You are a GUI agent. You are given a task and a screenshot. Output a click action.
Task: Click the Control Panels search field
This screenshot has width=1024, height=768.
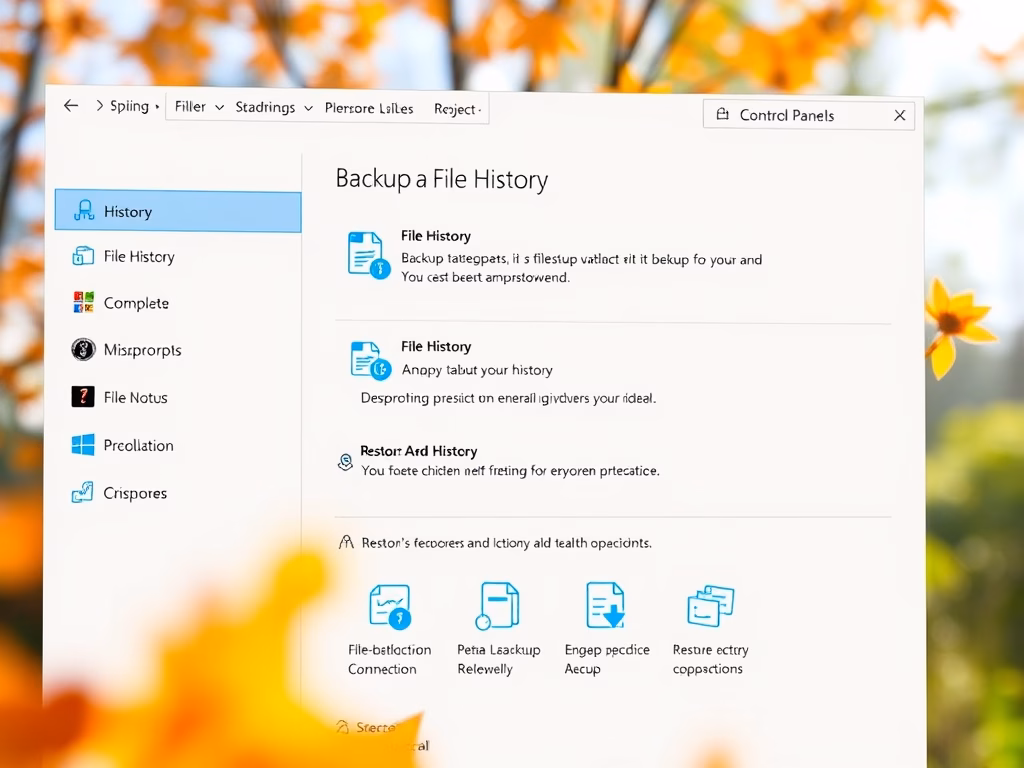[x=808, y=115]
